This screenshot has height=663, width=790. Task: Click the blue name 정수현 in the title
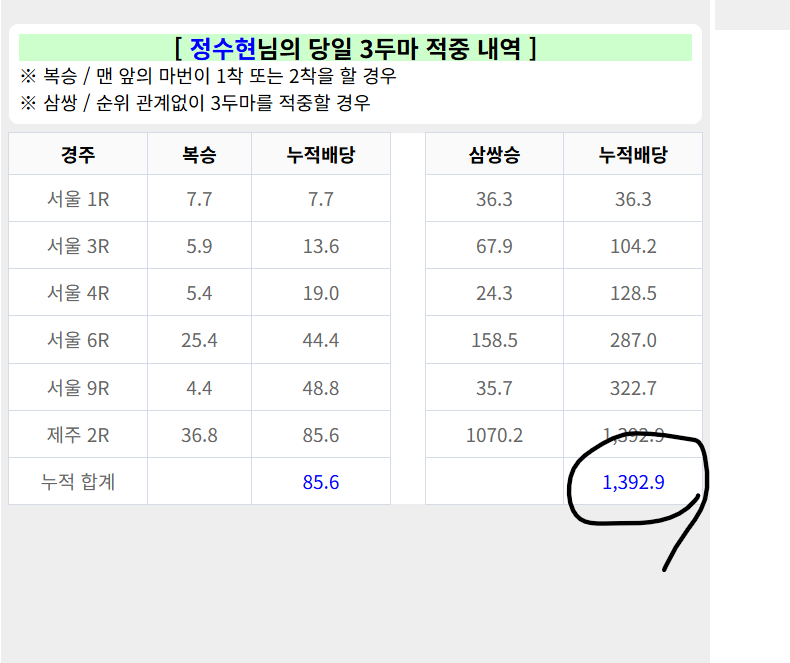[223, 48]
